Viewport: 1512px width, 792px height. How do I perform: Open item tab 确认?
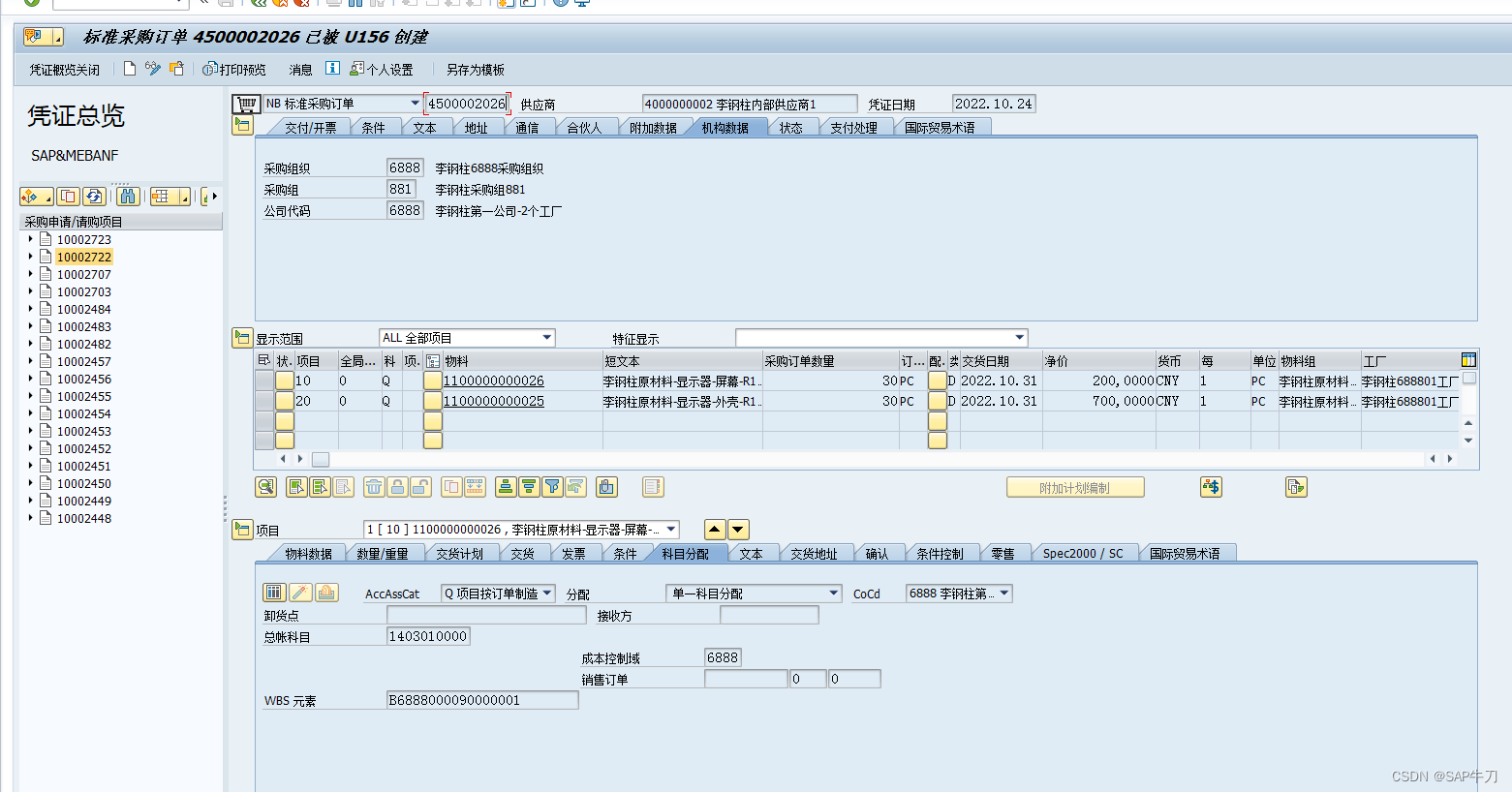click(877, 553)
